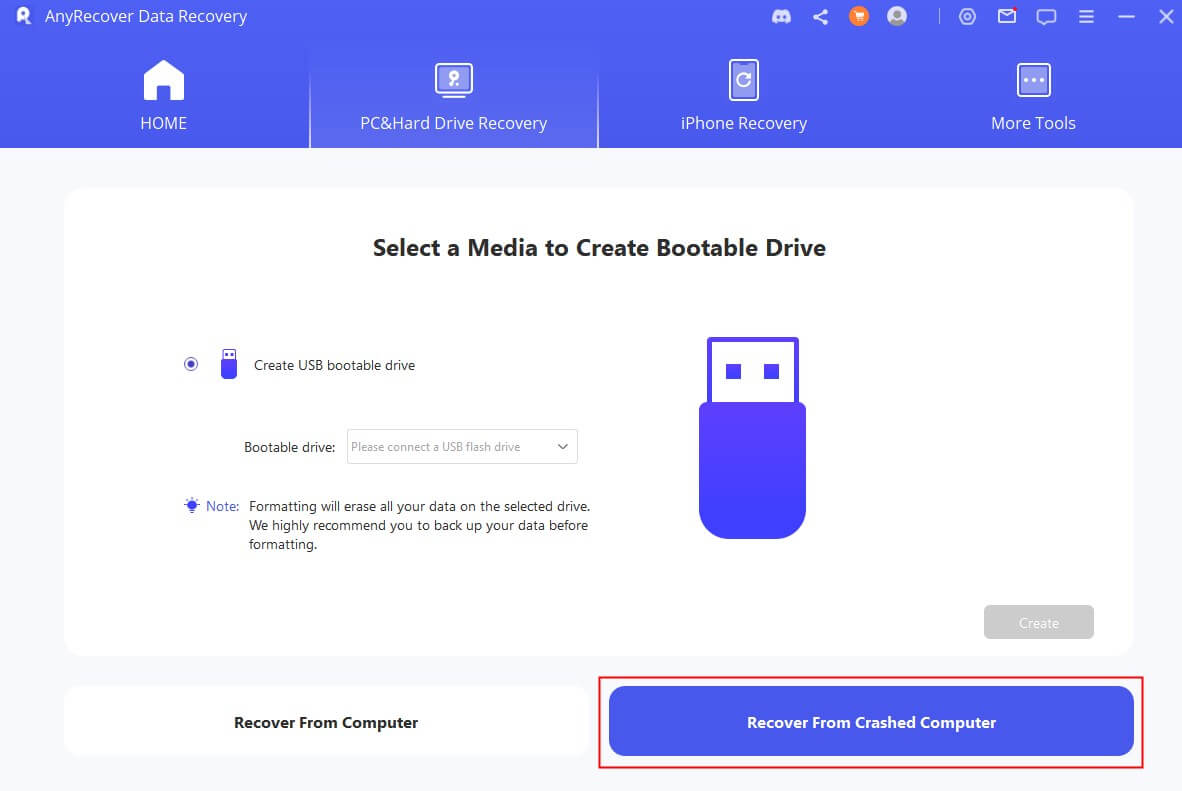Expand the Bootable drive dropdown
The image size is (1182, 791).
[462, 447]
